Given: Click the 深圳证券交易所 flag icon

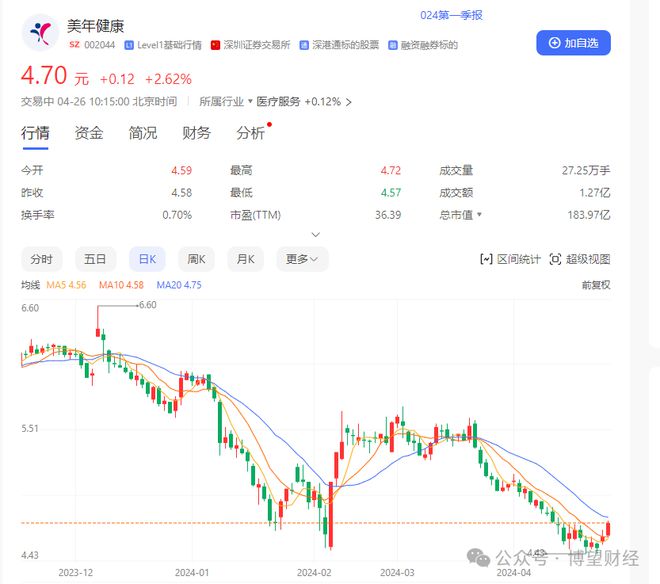Looking at the screenshot, I should click(216, 45).
